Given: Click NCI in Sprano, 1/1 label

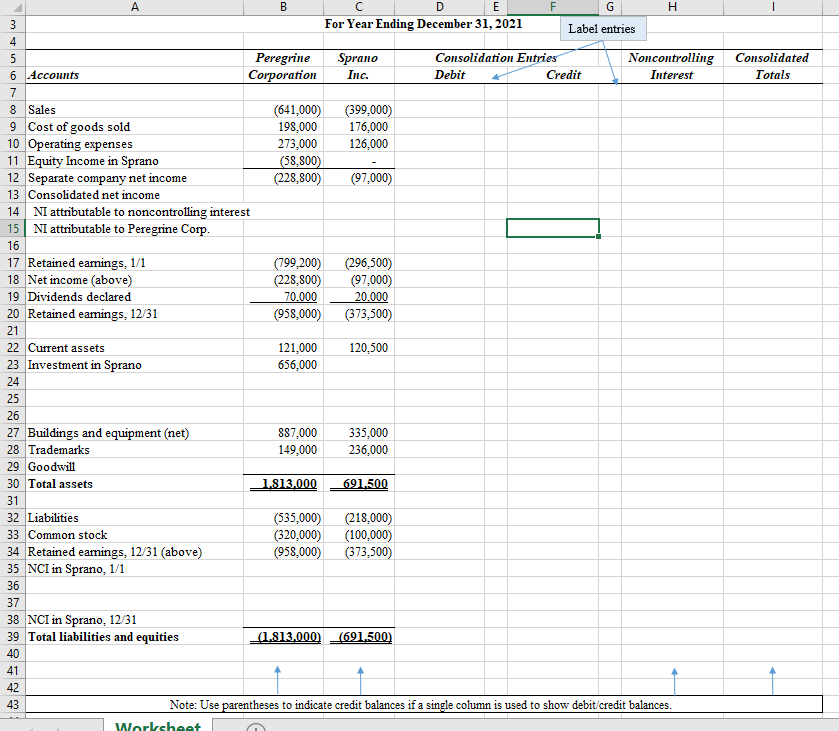Looking at the screenshot, I should tap(76, 569).
